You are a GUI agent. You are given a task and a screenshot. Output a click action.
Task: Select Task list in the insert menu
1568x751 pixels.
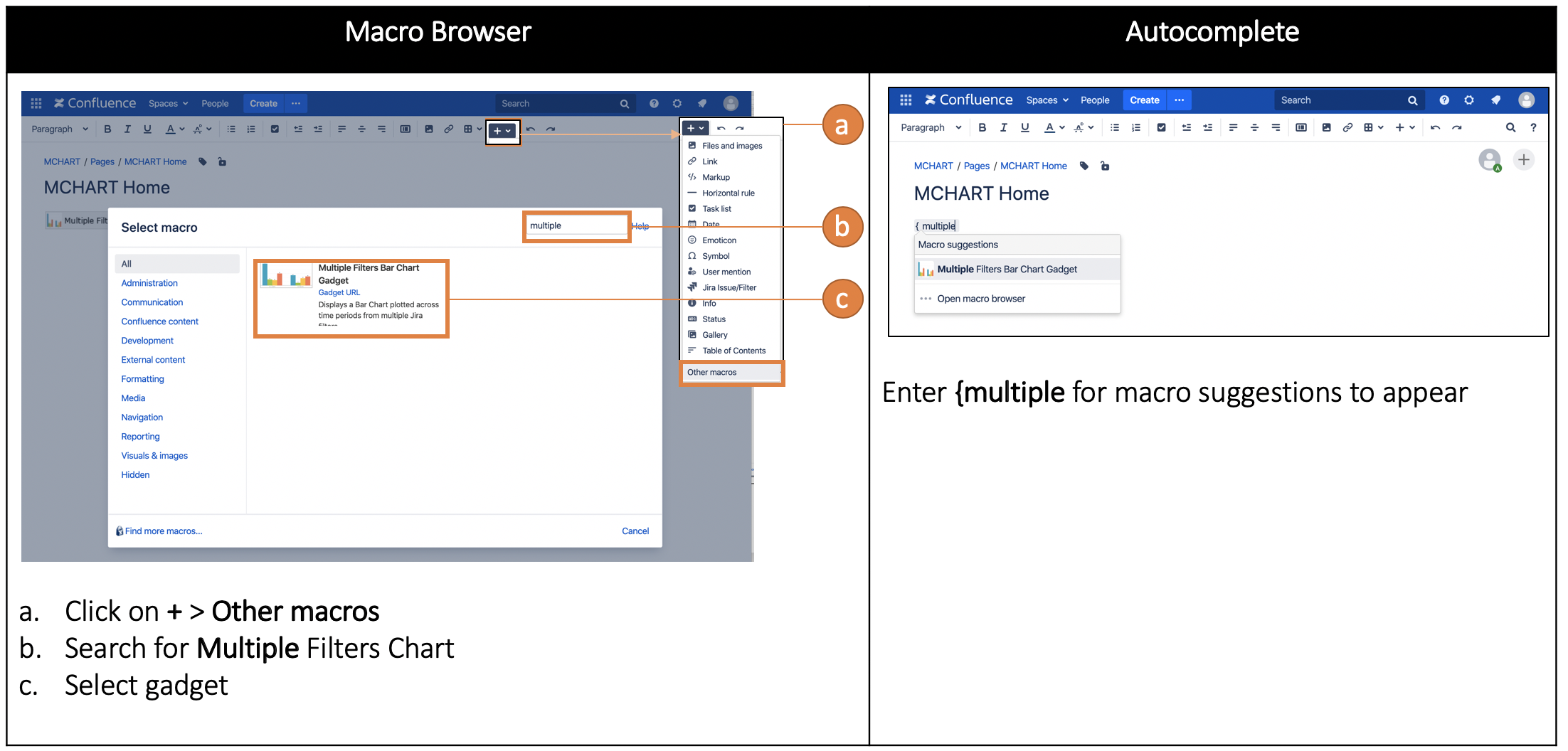(716, 209)
